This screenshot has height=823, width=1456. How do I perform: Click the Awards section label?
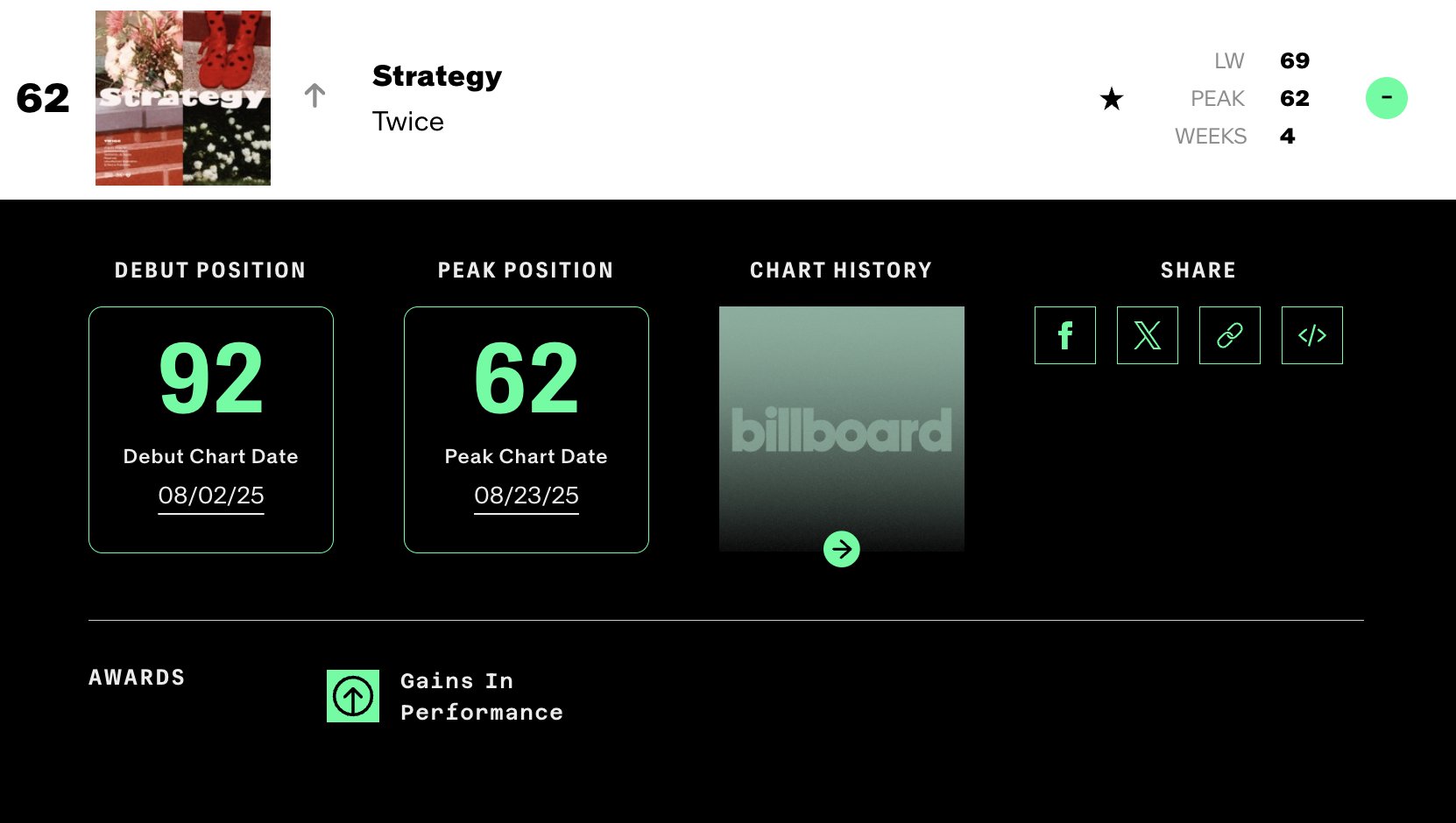tap(137, 678)
